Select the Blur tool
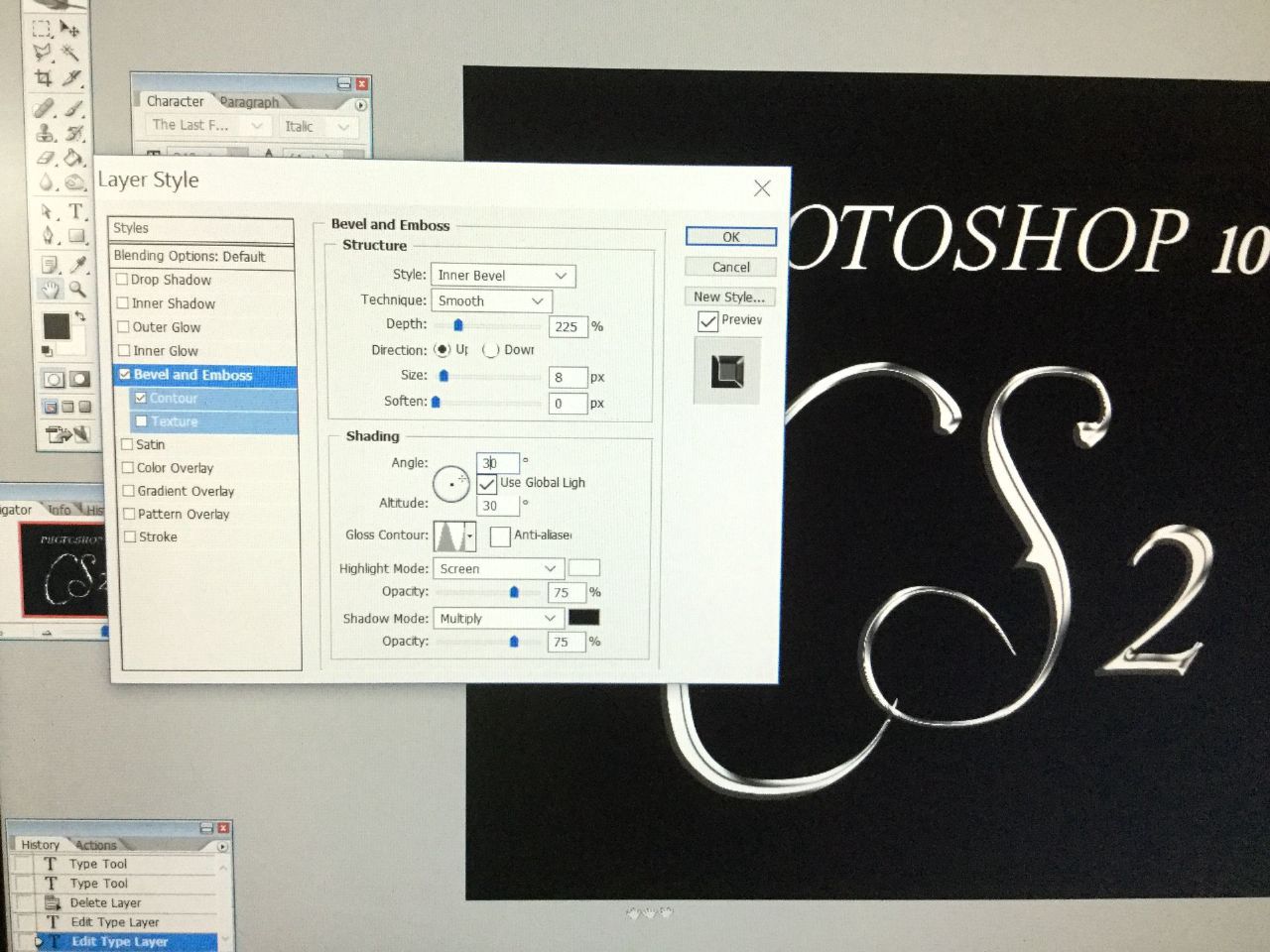Image resolution: width=1270 pixels, height=952 pixels. 47,181
